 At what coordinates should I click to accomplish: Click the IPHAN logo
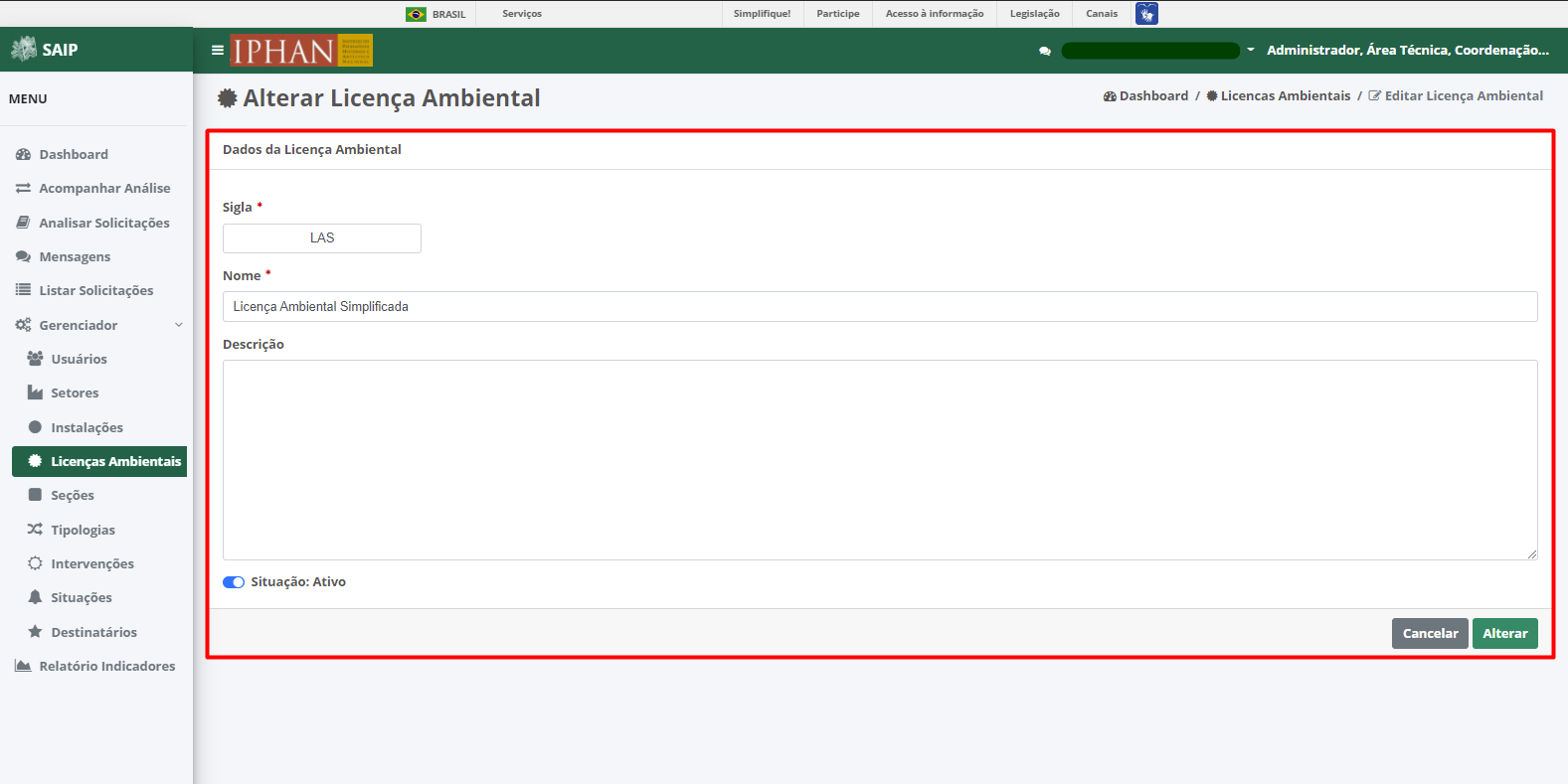pyautogui.click(x=301, y=50)
